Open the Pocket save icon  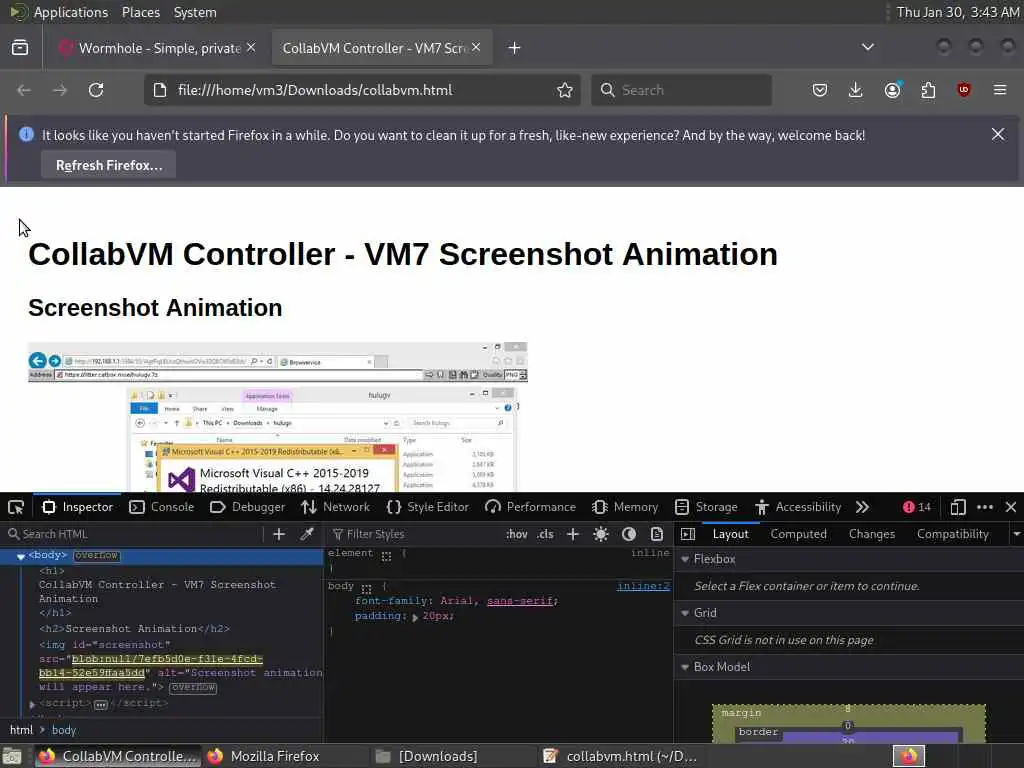820,90
